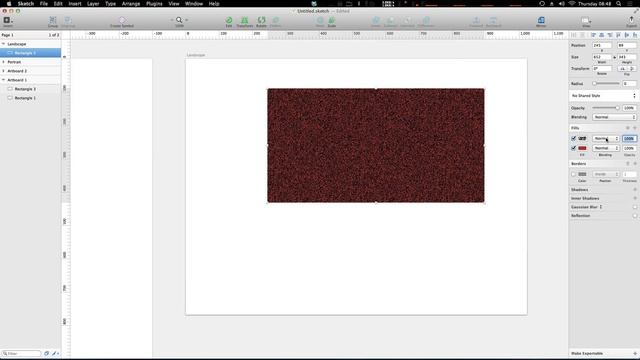Screen dimensions: 640x360
Task: Add a new border with the Borders plus icon
Action: point(635,164)
